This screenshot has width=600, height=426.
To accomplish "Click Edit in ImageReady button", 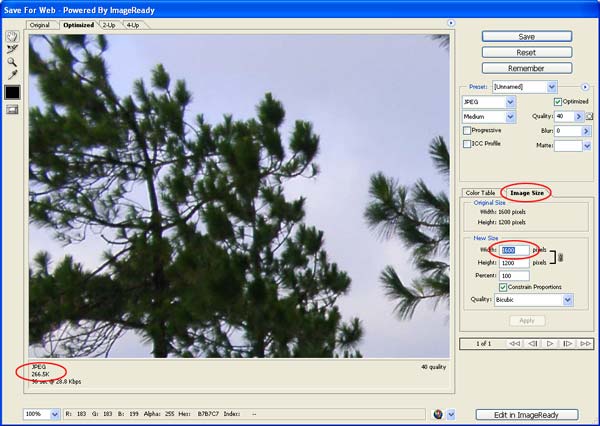I will 526,414.
